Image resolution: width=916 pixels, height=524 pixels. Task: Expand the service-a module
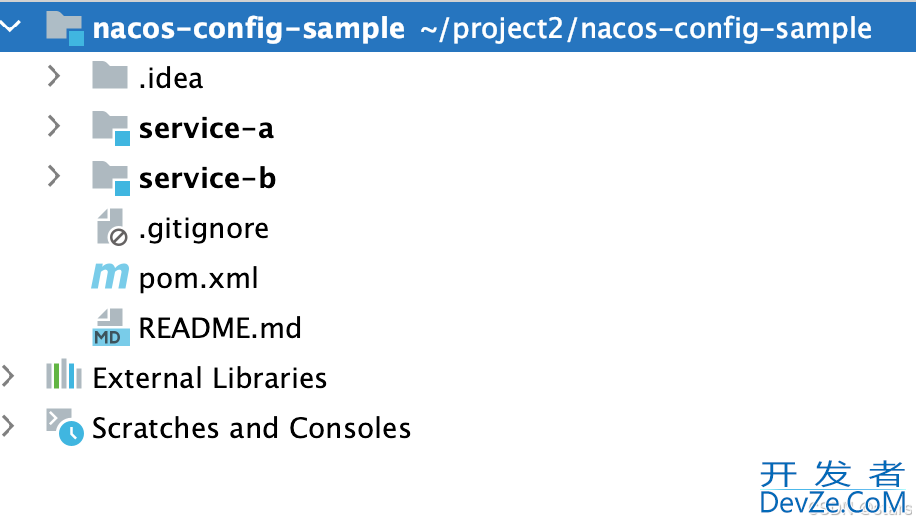pos(54,127)
